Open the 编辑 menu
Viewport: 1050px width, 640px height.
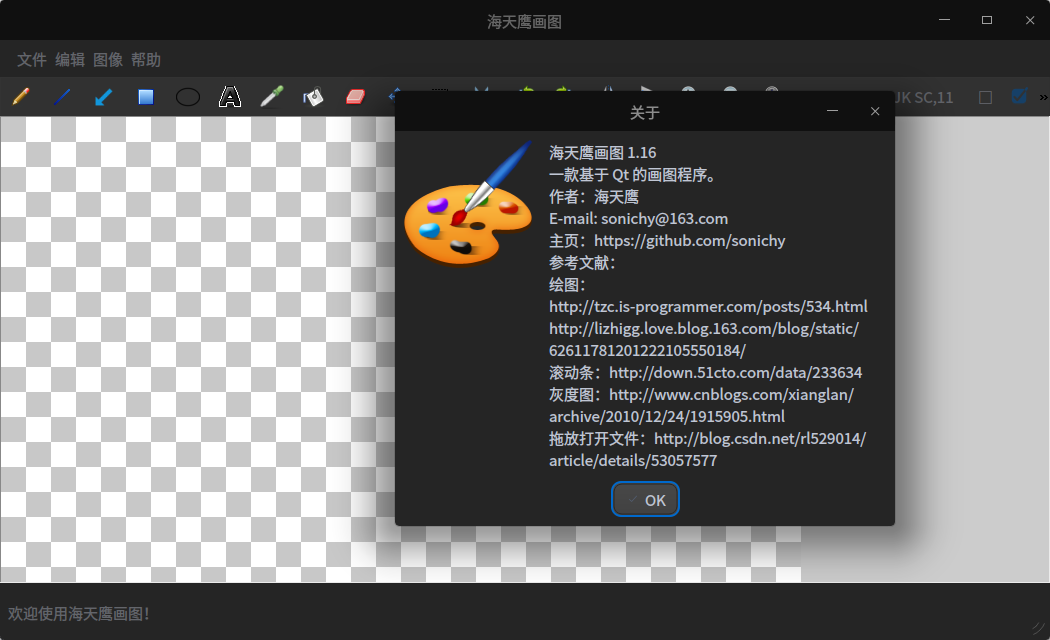pyautogui.click(x=70, y=60)
